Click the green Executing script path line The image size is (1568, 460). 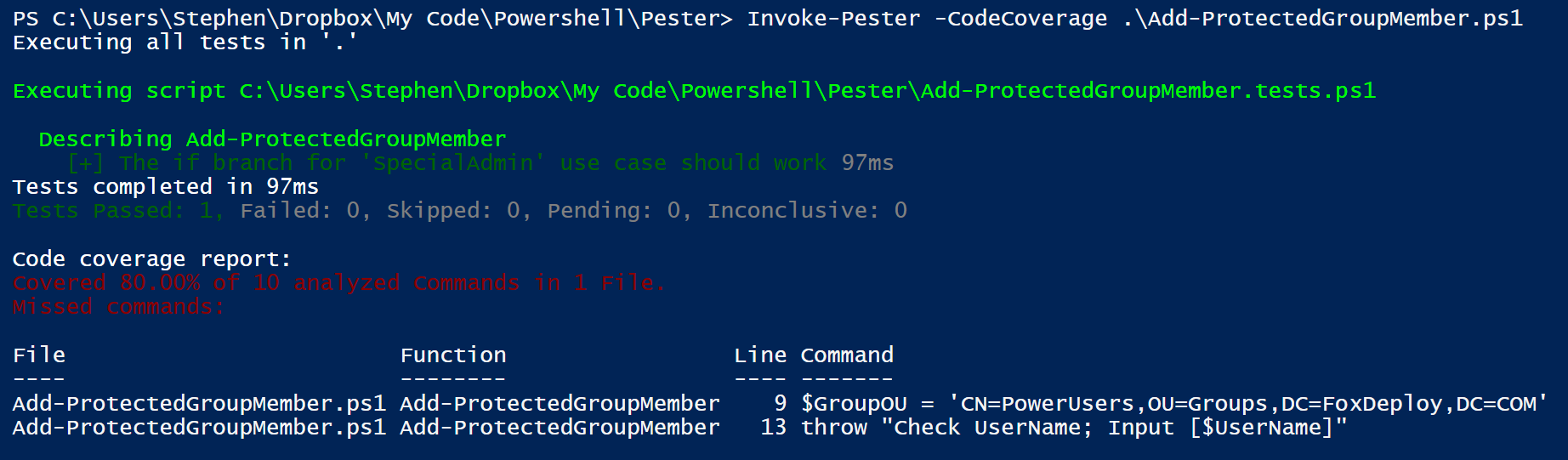[x=694, y=91]
